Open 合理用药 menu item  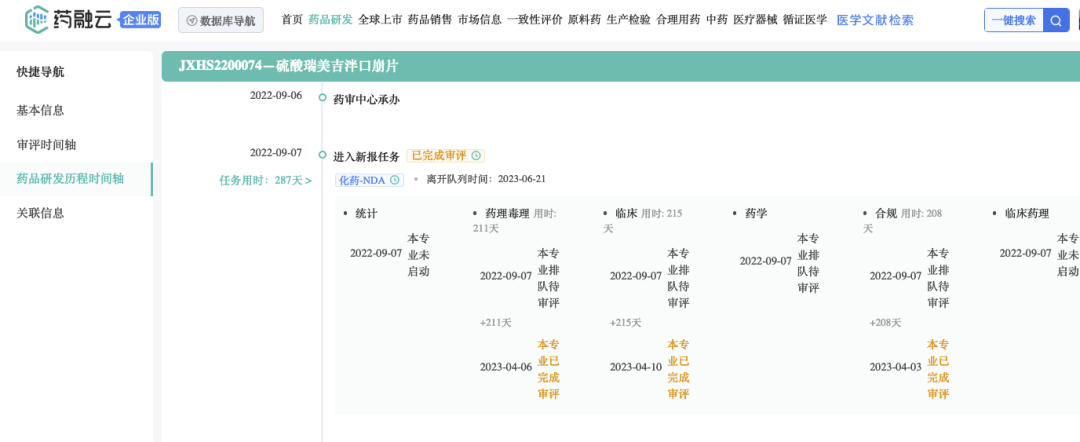tap(678, 20)
